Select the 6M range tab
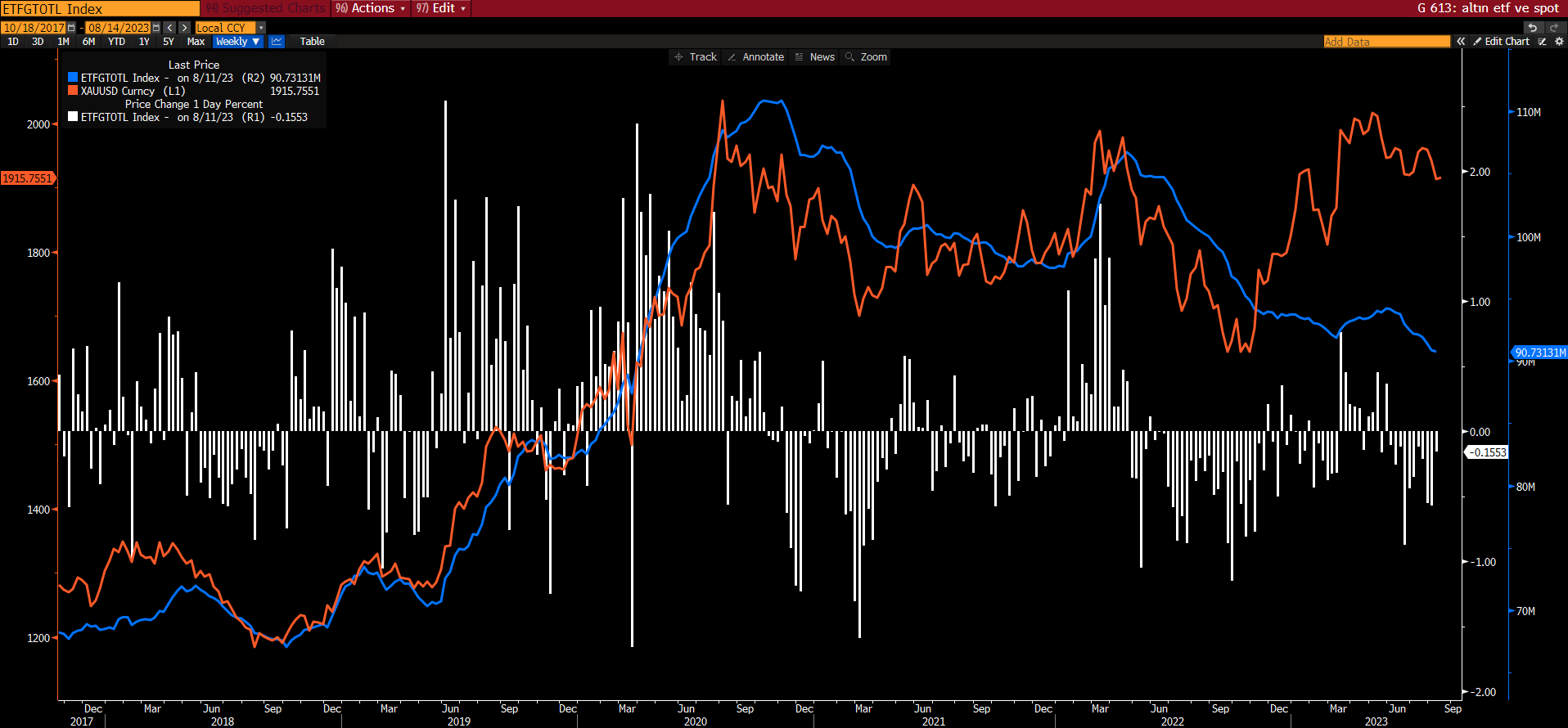Image resolution: width=1568 pixels, height=728 pixels. point(88,41)
